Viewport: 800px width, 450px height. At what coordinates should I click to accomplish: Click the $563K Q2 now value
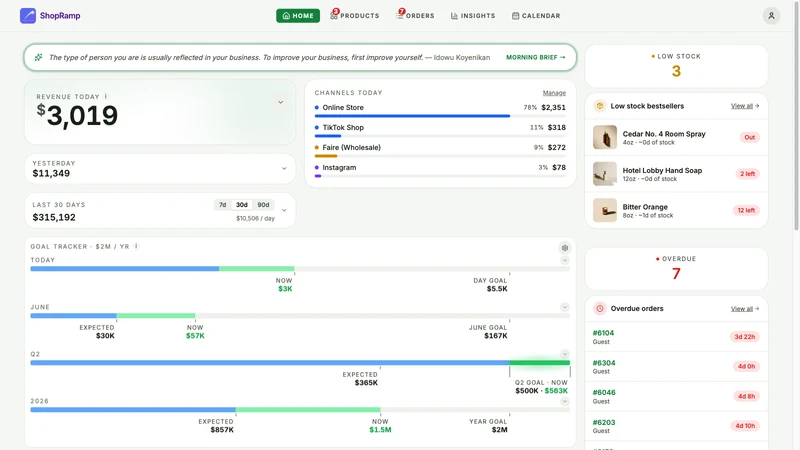coord(556,391)
